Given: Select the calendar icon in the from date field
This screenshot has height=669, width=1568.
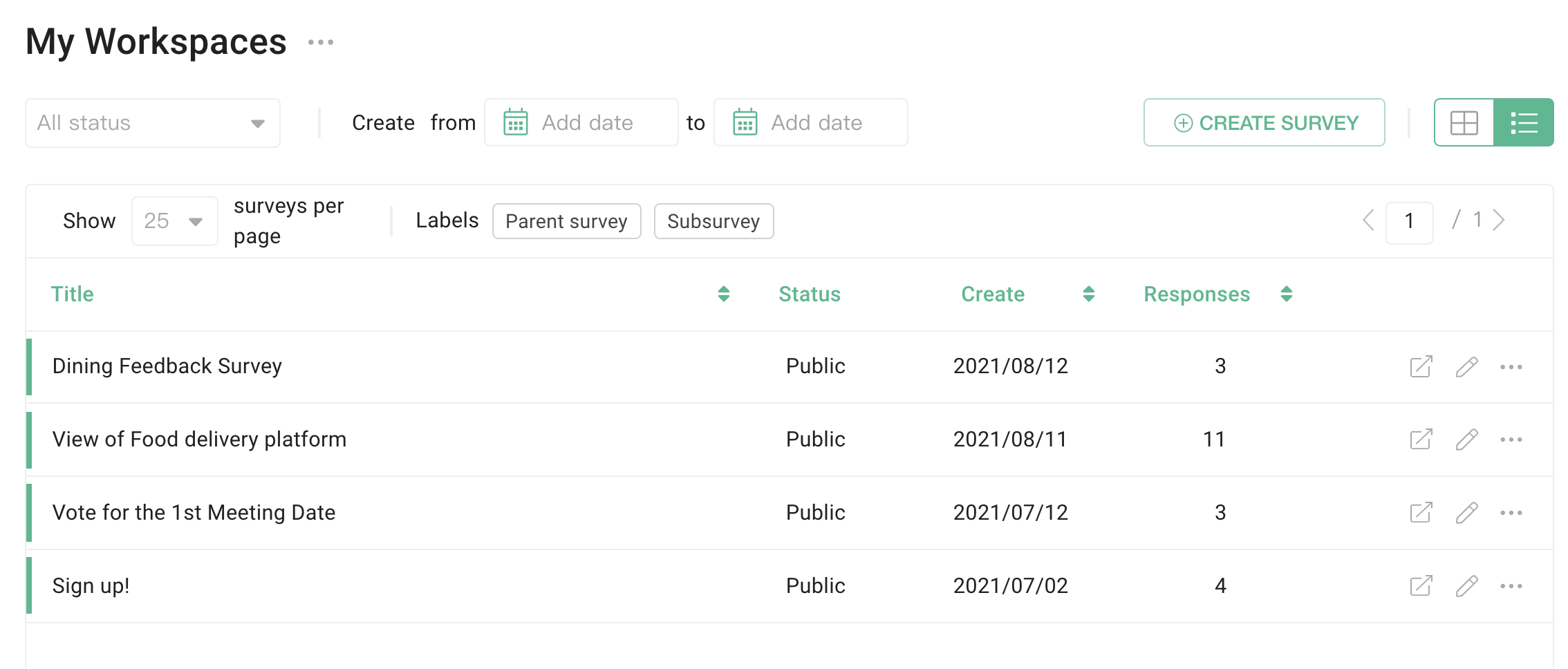Looking at the screenshot, I should 515,122.
